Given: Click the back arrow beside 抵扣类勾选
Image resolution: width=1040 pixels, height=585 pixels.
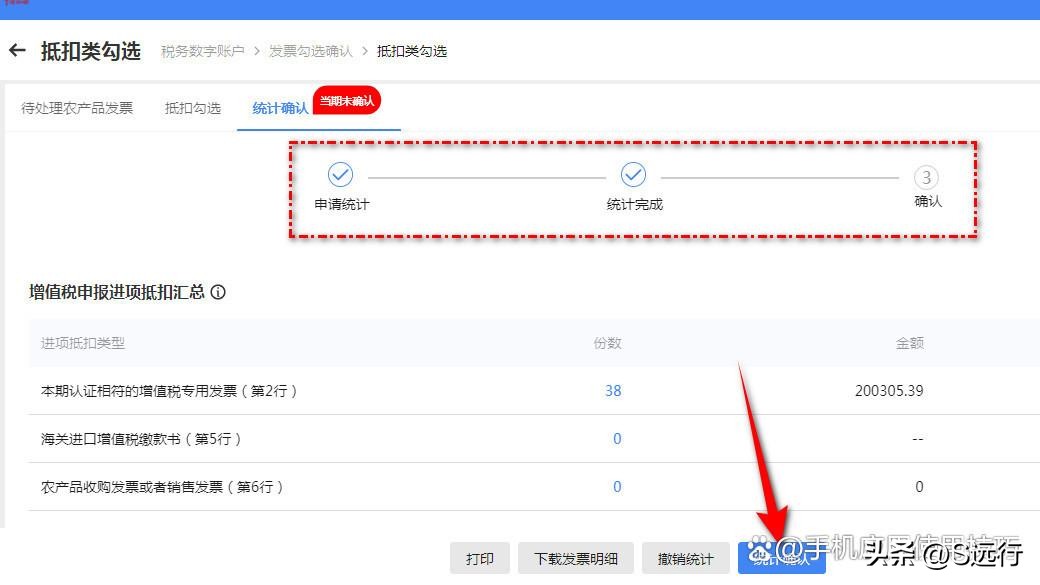Looking at the screenshot, I should click(x=18, y=50).
